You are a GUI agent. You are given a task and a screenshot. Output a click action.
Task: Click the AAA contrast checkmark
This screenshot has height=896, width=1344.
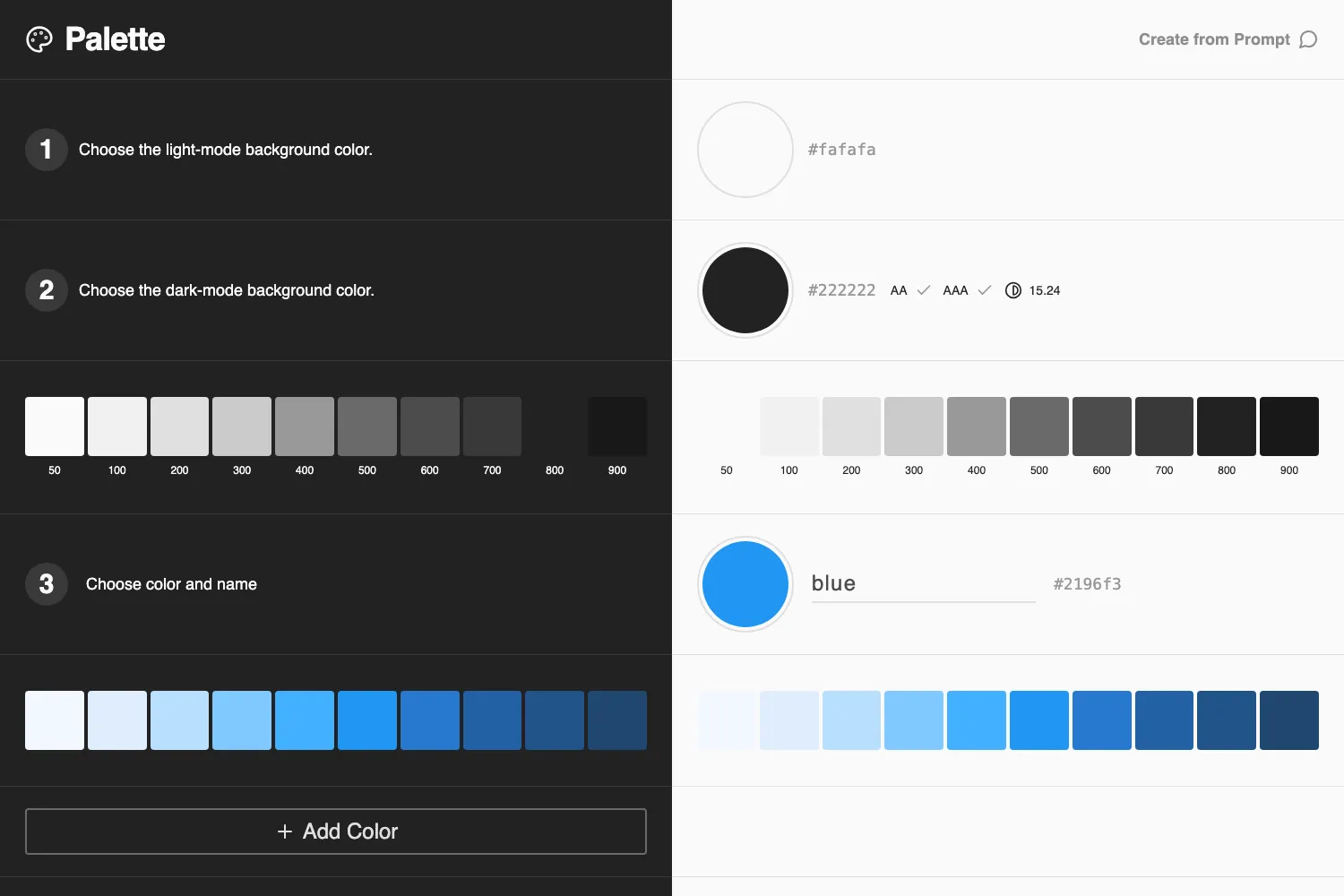tap(985, 290)
